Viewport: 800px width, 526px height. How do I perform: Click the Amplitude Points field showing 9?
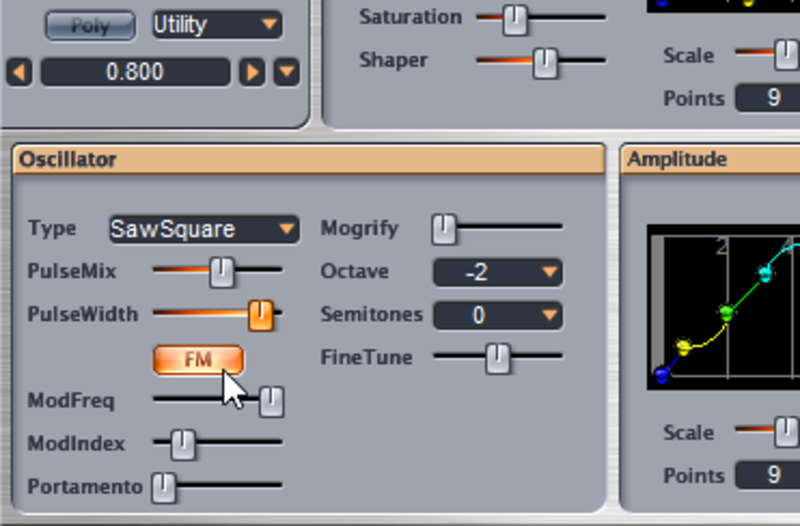click(767, 475)
